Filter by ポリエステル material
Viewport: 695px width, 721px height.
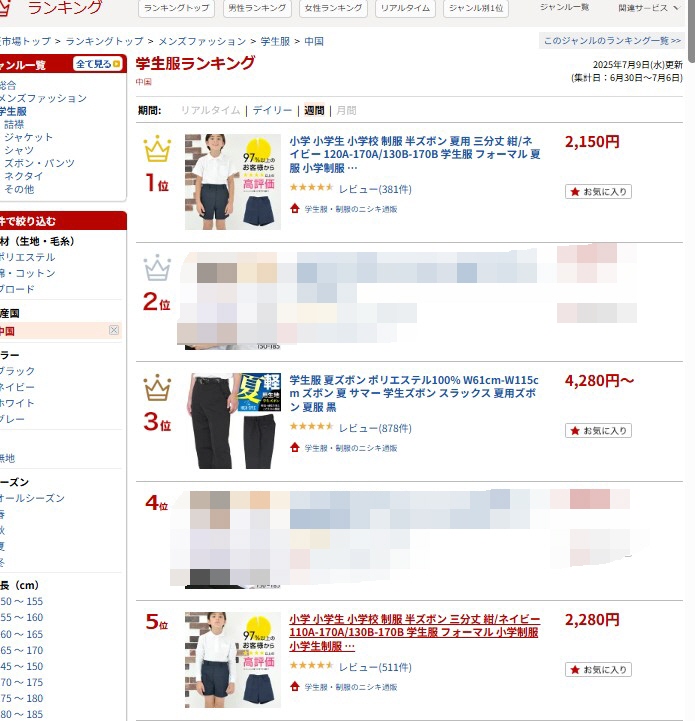pyautogui.click(x=27, y=257)
